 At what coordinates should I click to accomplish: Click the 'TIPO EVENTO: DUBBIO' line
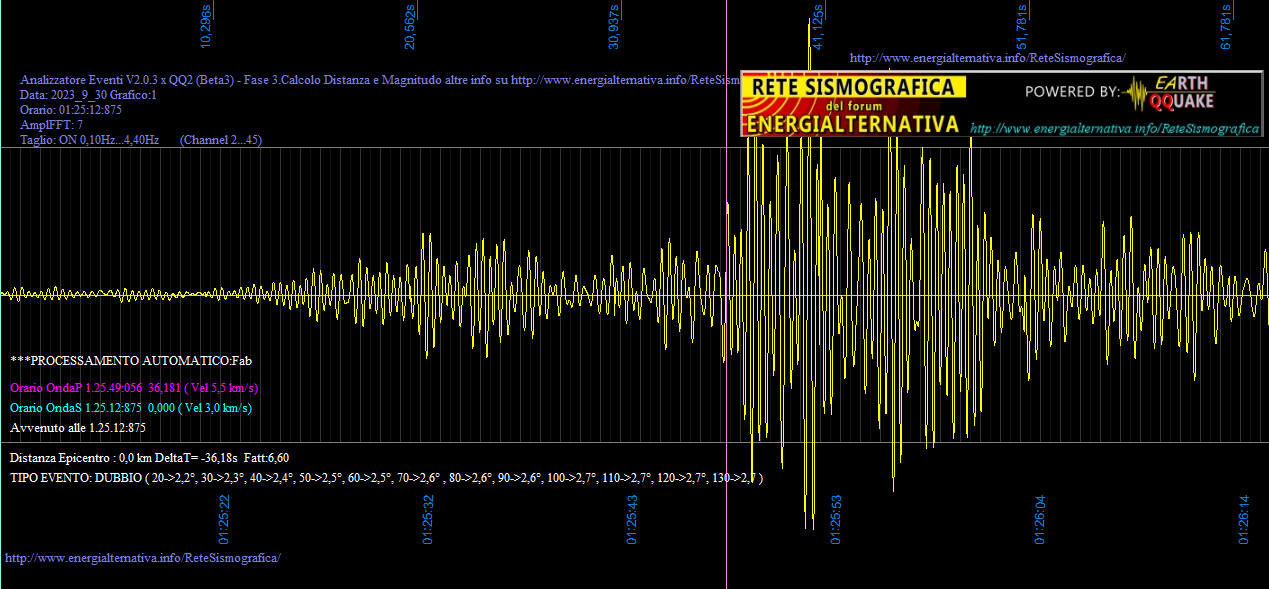click(x=387, y=478)
